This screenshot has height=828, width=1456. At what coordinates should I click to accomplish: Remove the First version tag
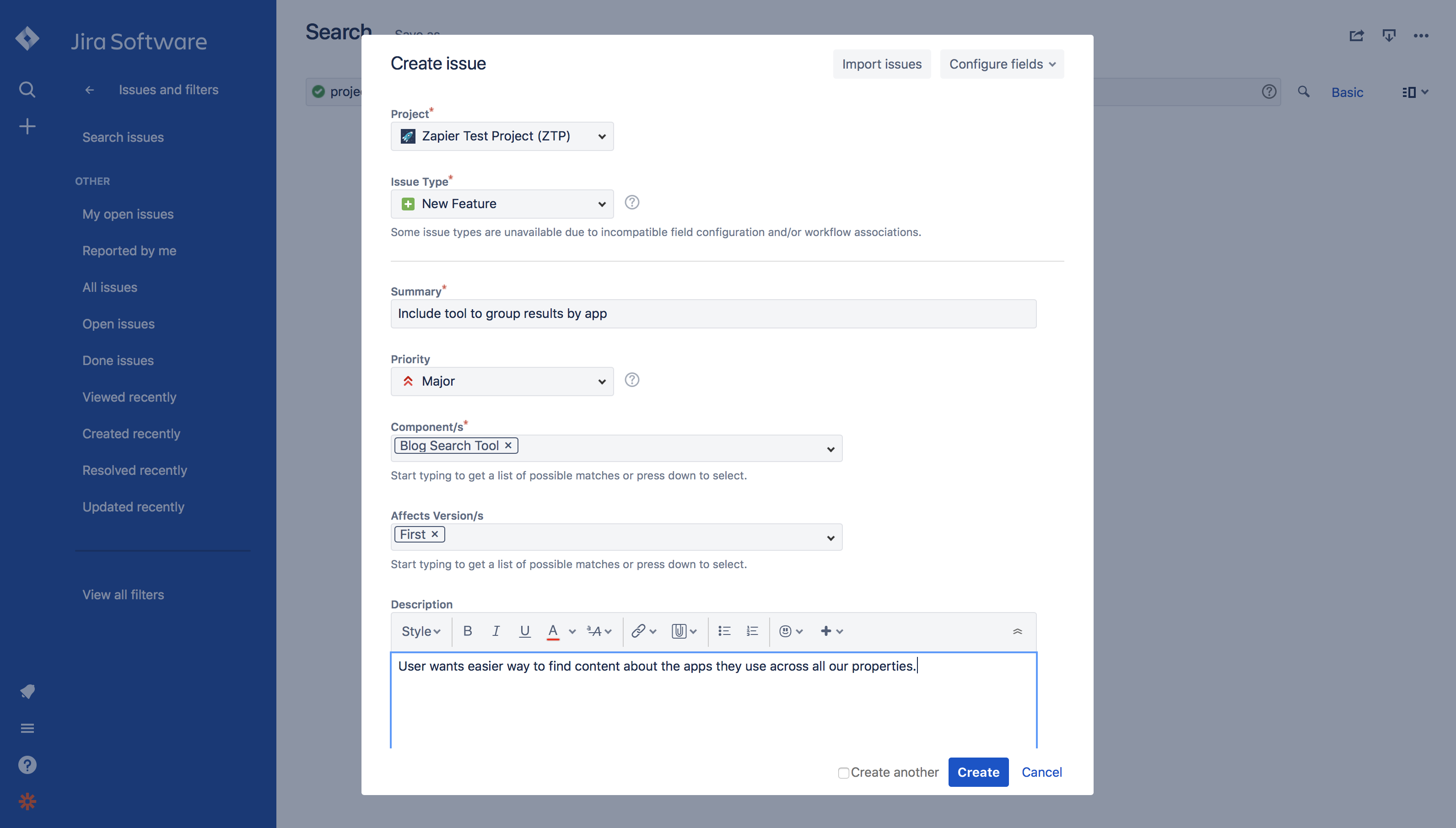coord(435,534)
